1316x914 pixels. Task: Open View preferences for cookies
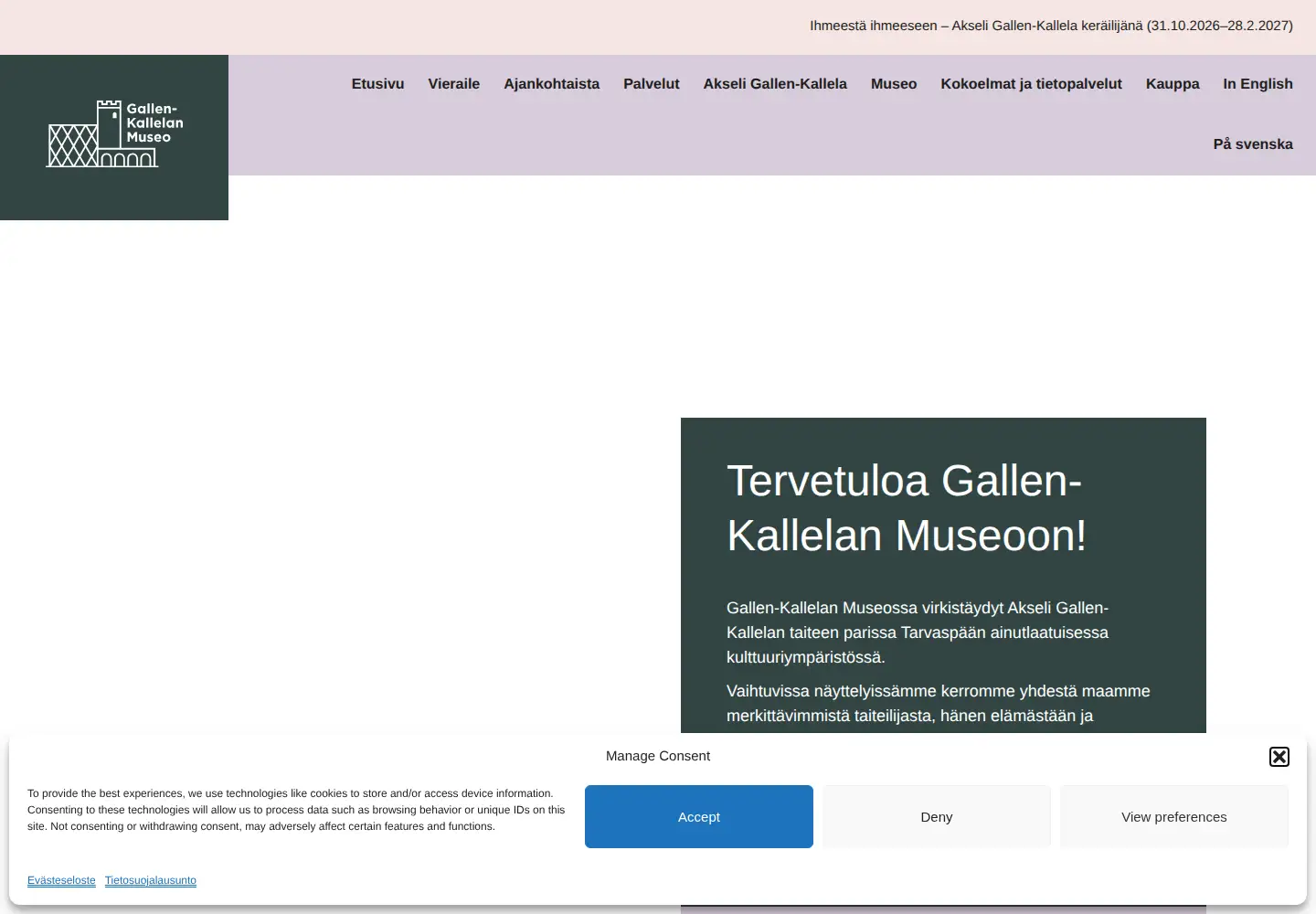point(1174,817)
